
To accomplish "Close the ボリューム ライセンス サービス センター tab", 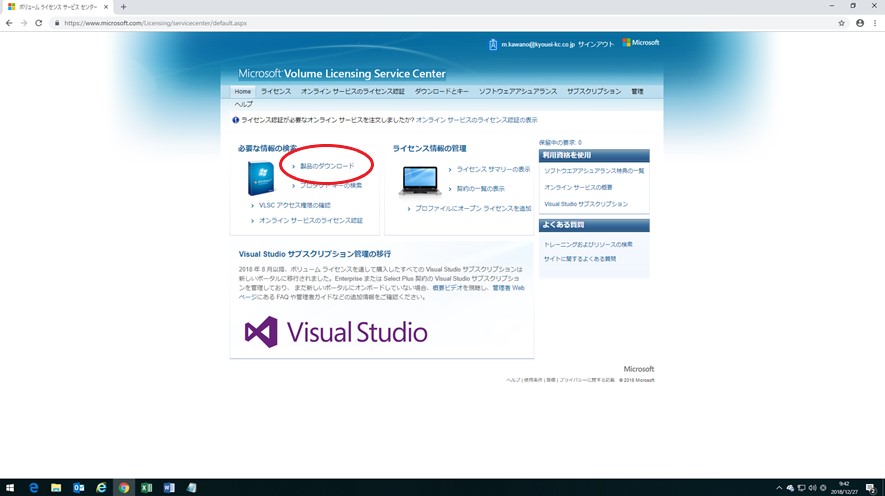I will (x=106, y=7).
